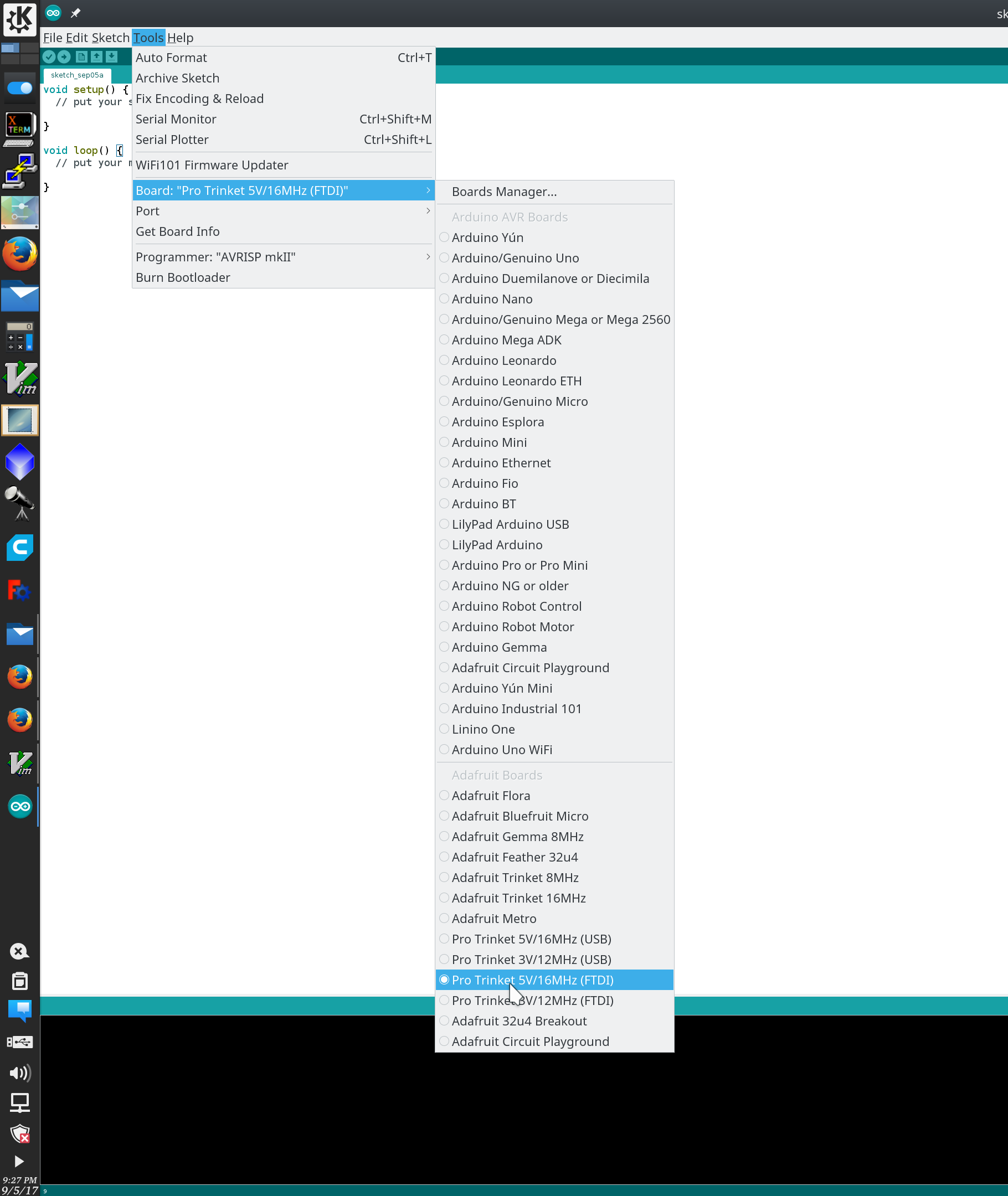The height and width of the screenshot is (1196, 1008).
Task: Select Pro Trinket 5V/16MHz (USB) board
Action: [x=554, y=939]
